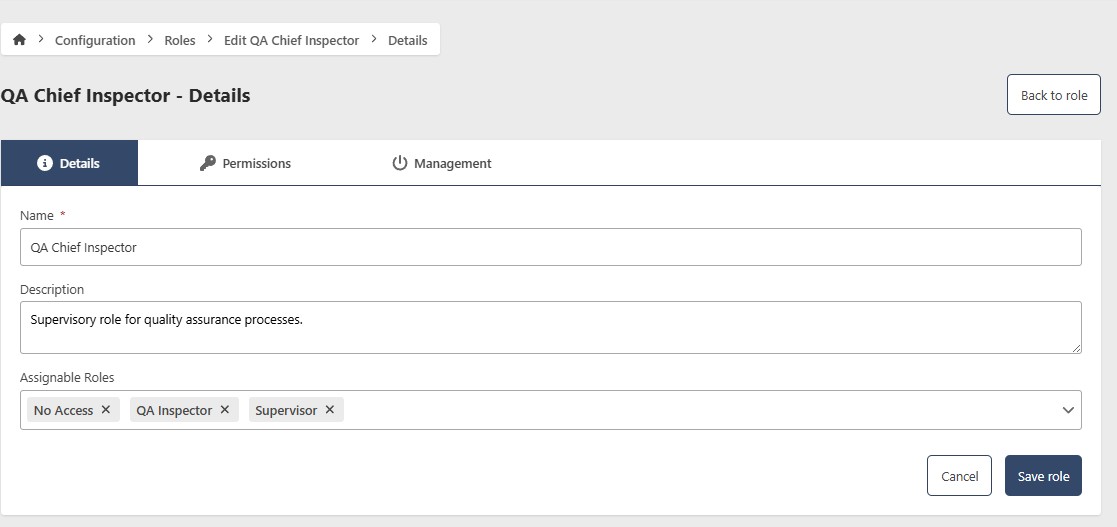Select the Details tab

coord(79,163)
